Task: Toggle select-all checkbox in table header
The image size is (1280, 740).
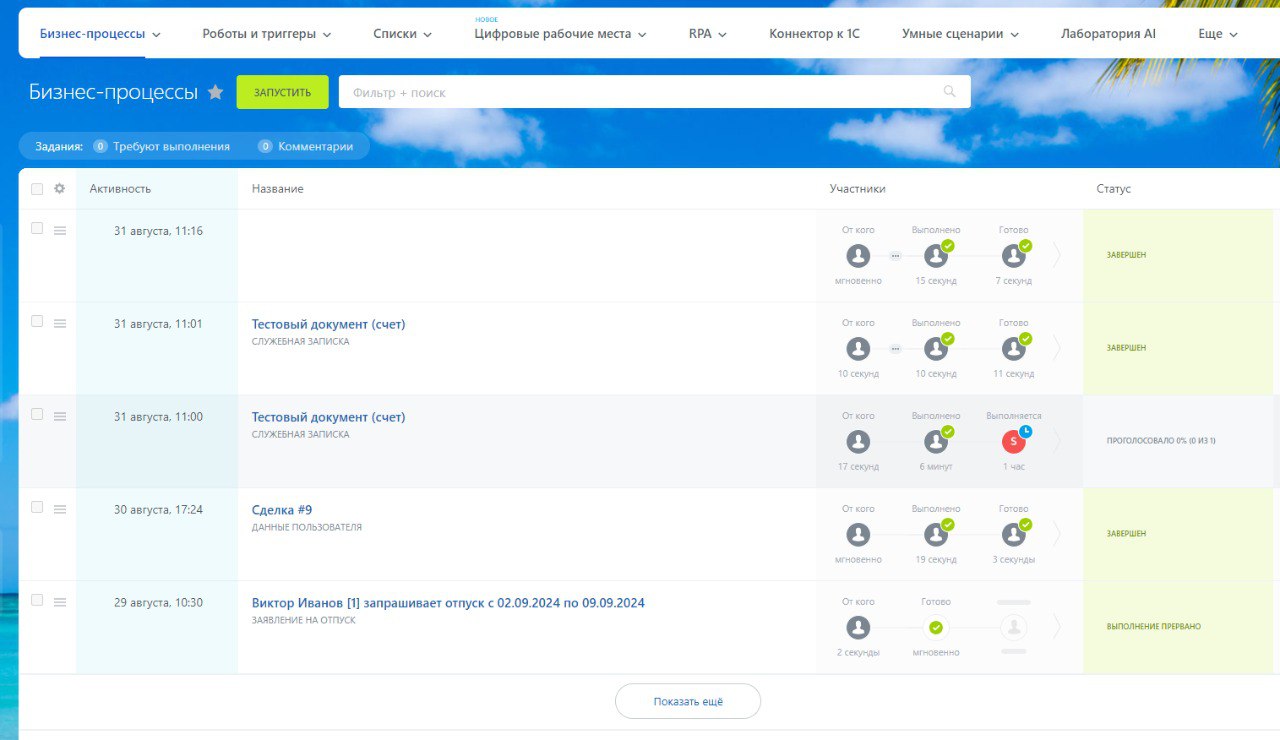Action: [37, 188]
